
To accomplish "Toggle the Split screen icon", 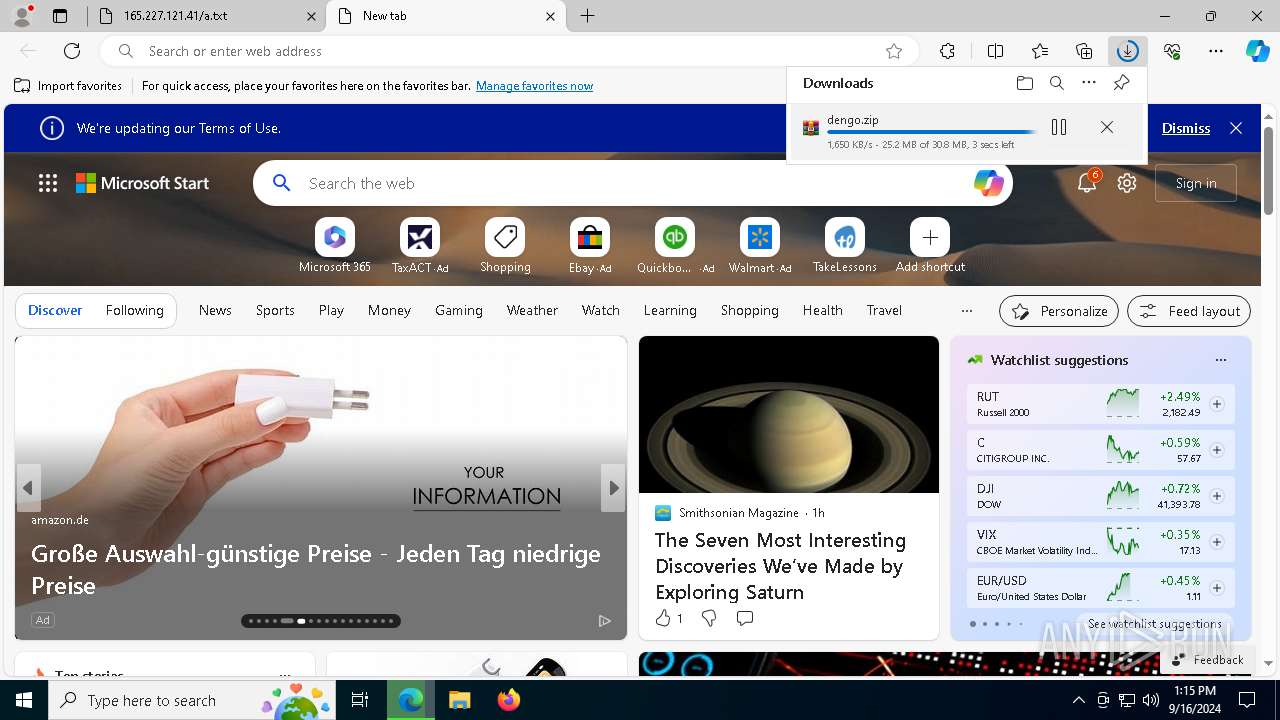I will click(995, 51).
